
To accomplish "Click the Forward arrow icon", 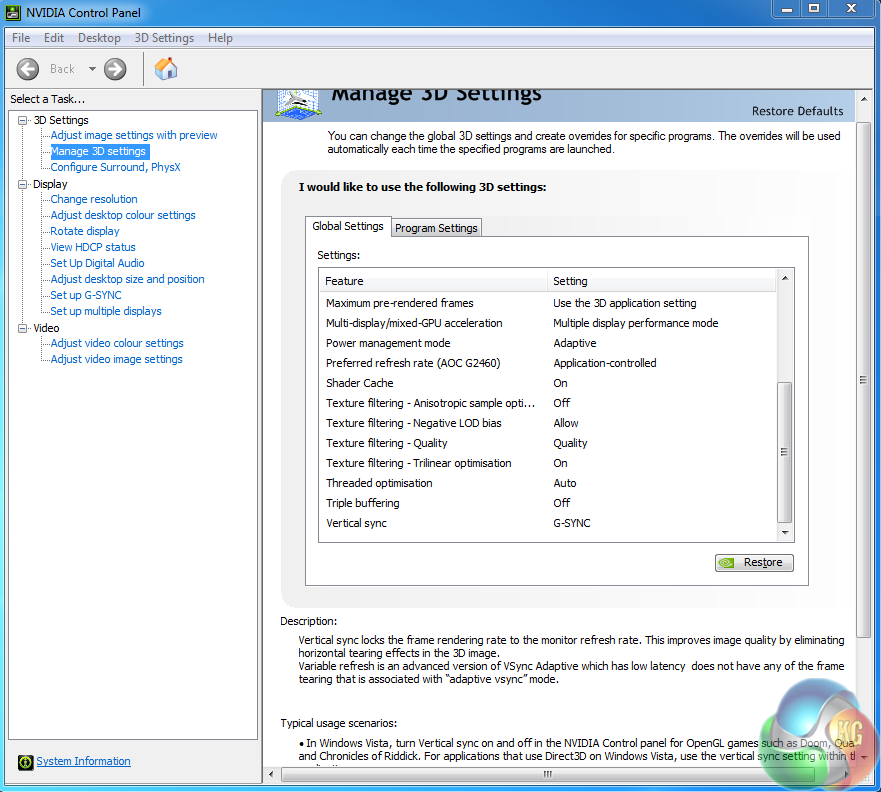I will (x=115, y=69).
